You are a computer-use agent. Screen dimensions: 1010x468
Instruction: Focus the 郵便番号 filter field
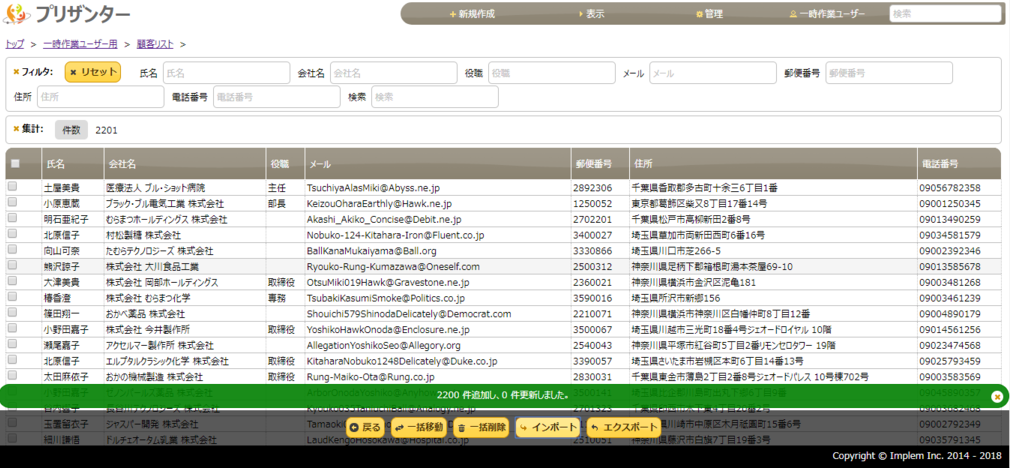[x=889, y=73]
